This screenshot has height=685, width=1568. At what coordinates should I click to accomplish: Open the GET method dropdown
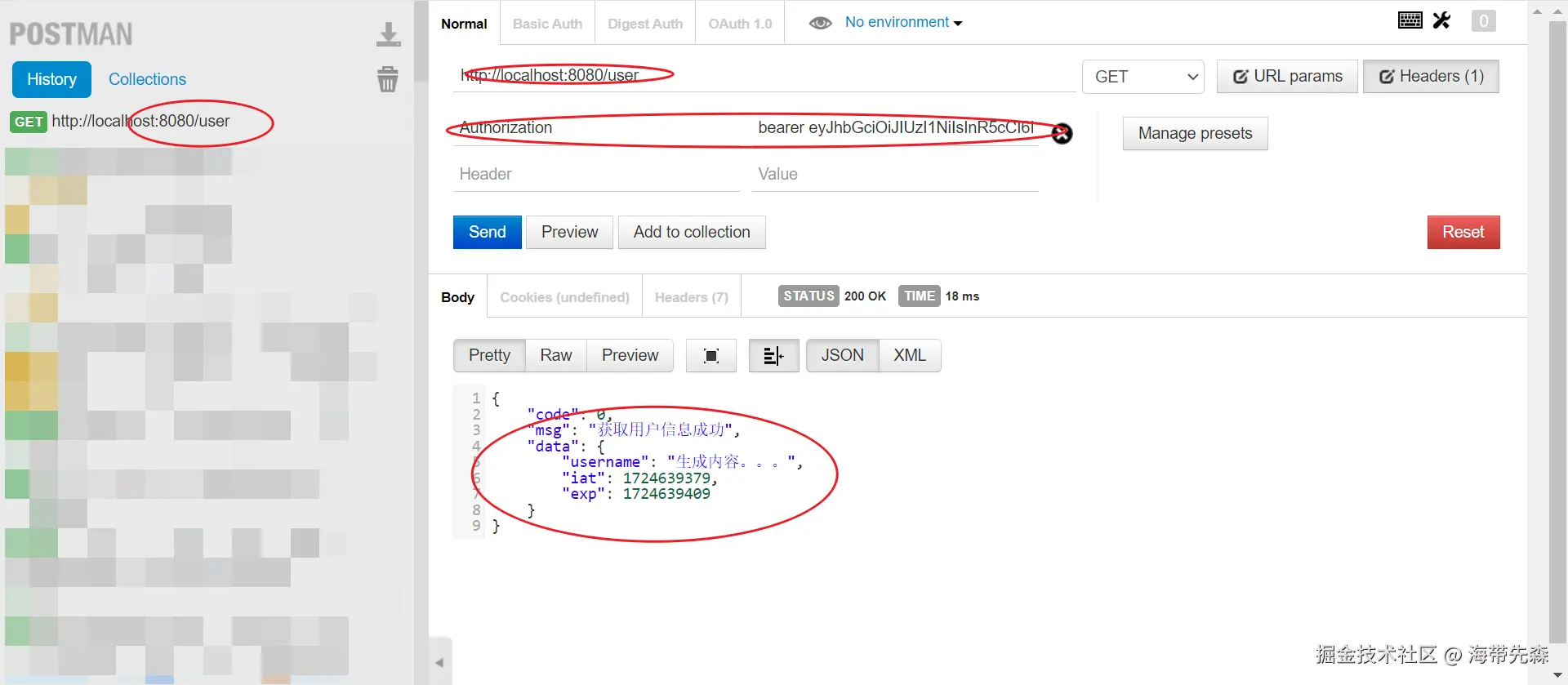1143,77
